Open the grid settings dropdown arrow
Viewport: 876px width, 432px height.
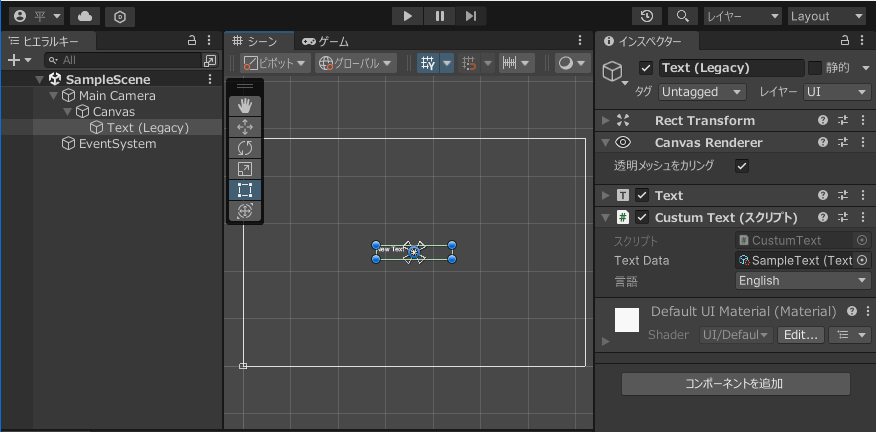(x=447, y=63)
